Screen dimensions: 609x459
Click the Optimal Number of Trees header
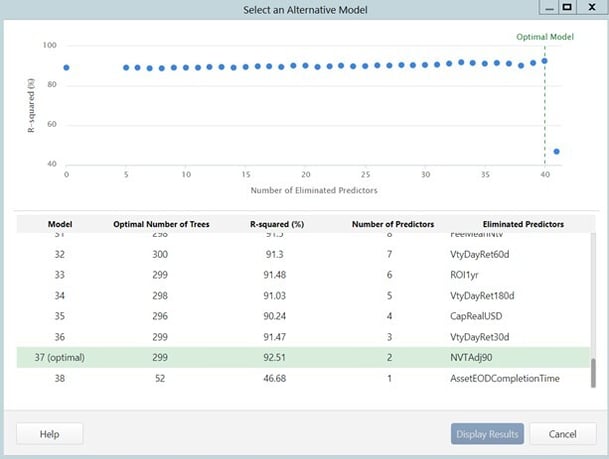click(158, 224)
